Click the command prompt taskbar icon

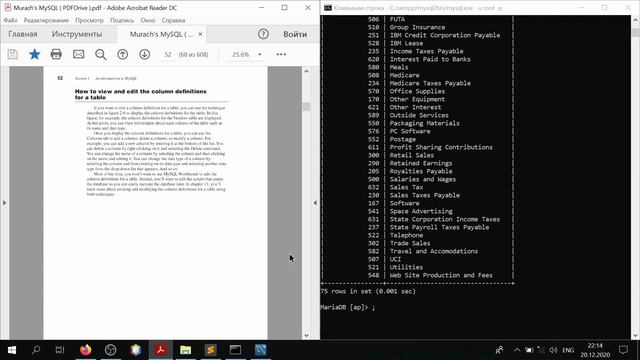(x=235, y=350)
